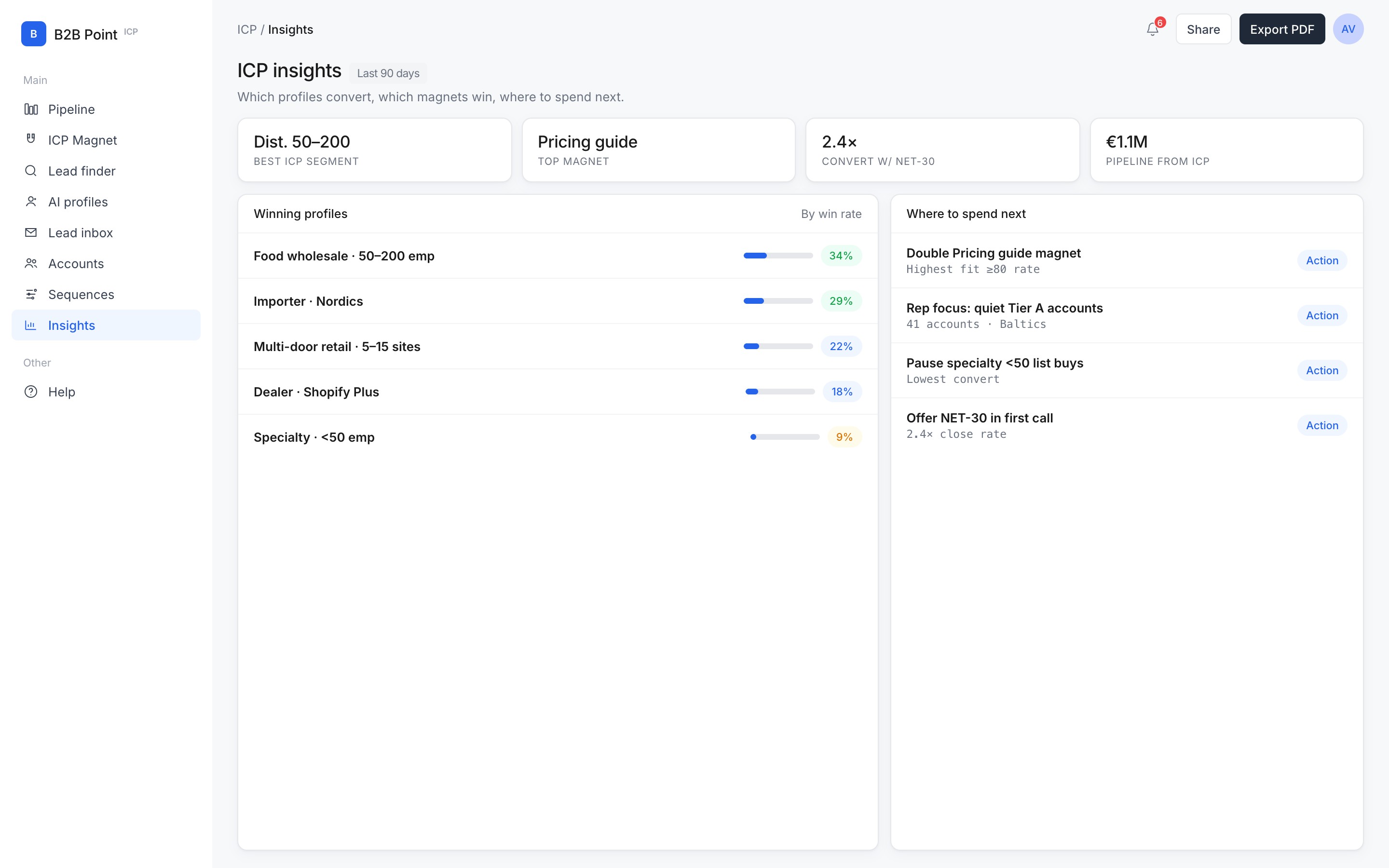The height and width of the screenshot is (868, 1389).
Task: Select Accounts in sidebar
Action: [x=106, y=263]
